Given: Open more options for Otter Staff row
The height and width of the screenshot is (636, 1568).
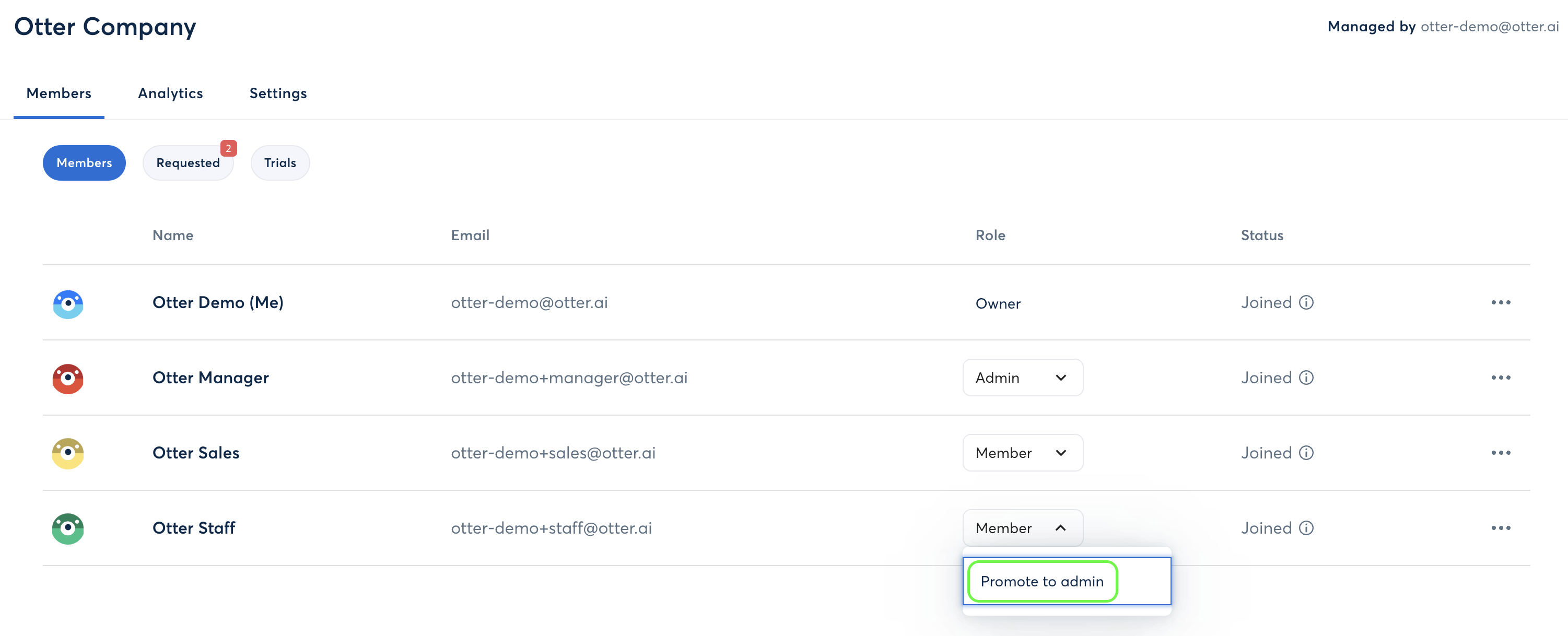Looking at the screenshot, I should (1501, 528).
